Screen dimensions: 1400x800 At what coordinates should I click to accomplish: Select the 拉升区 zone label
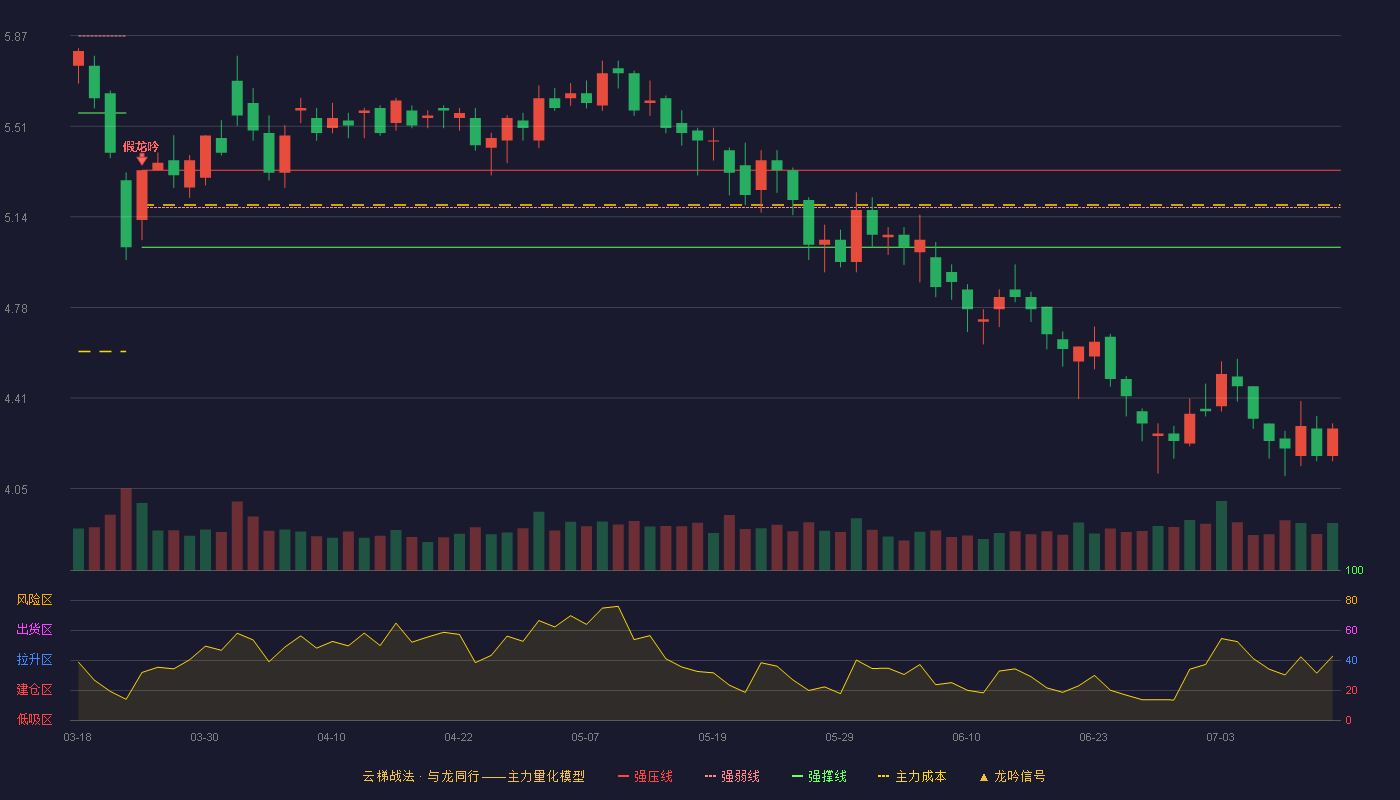click(x=34, y=660)
